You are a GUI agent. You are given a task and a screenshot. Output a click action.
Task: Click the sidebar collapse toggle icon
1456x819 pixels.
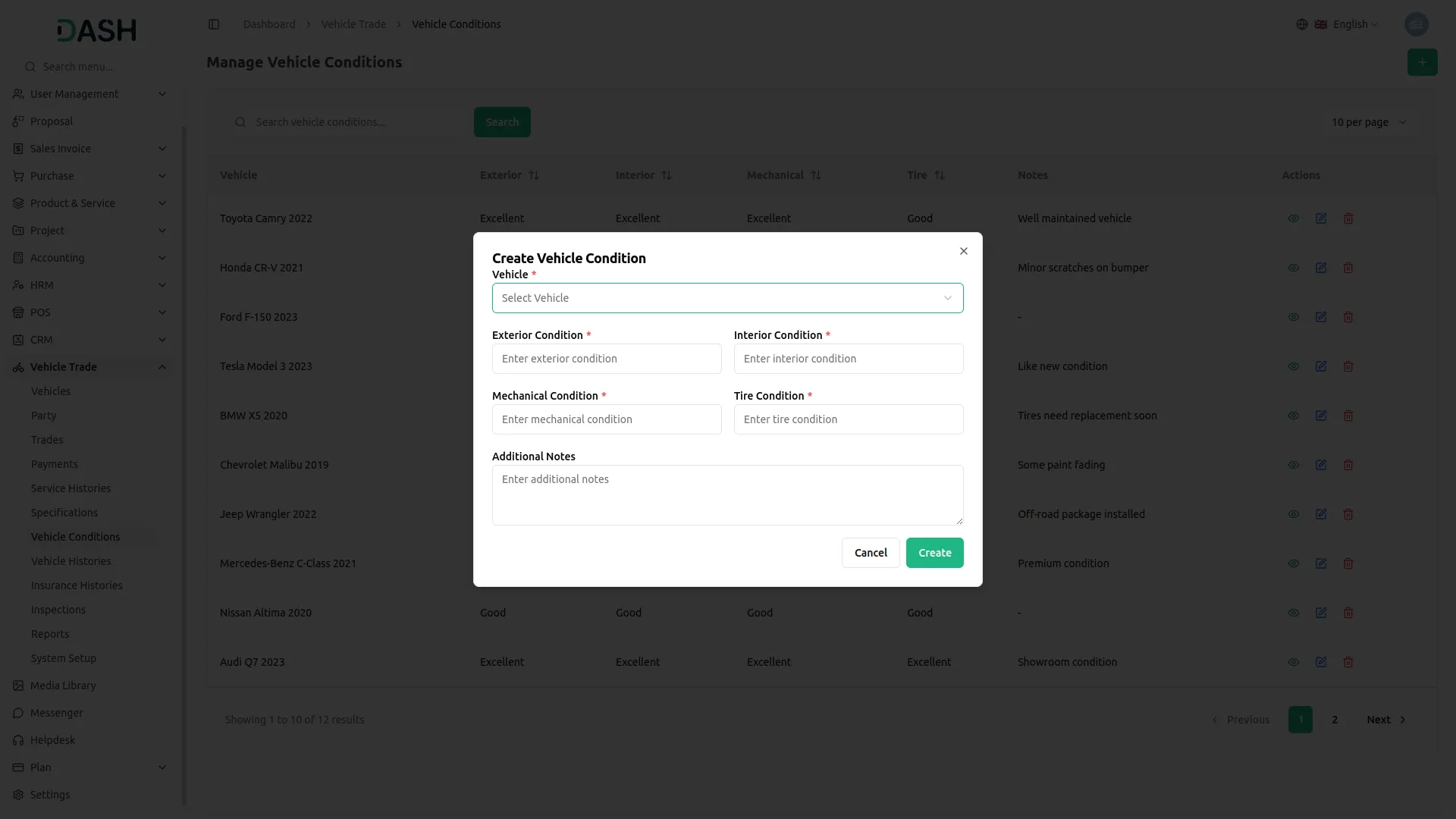coord(214,24)
